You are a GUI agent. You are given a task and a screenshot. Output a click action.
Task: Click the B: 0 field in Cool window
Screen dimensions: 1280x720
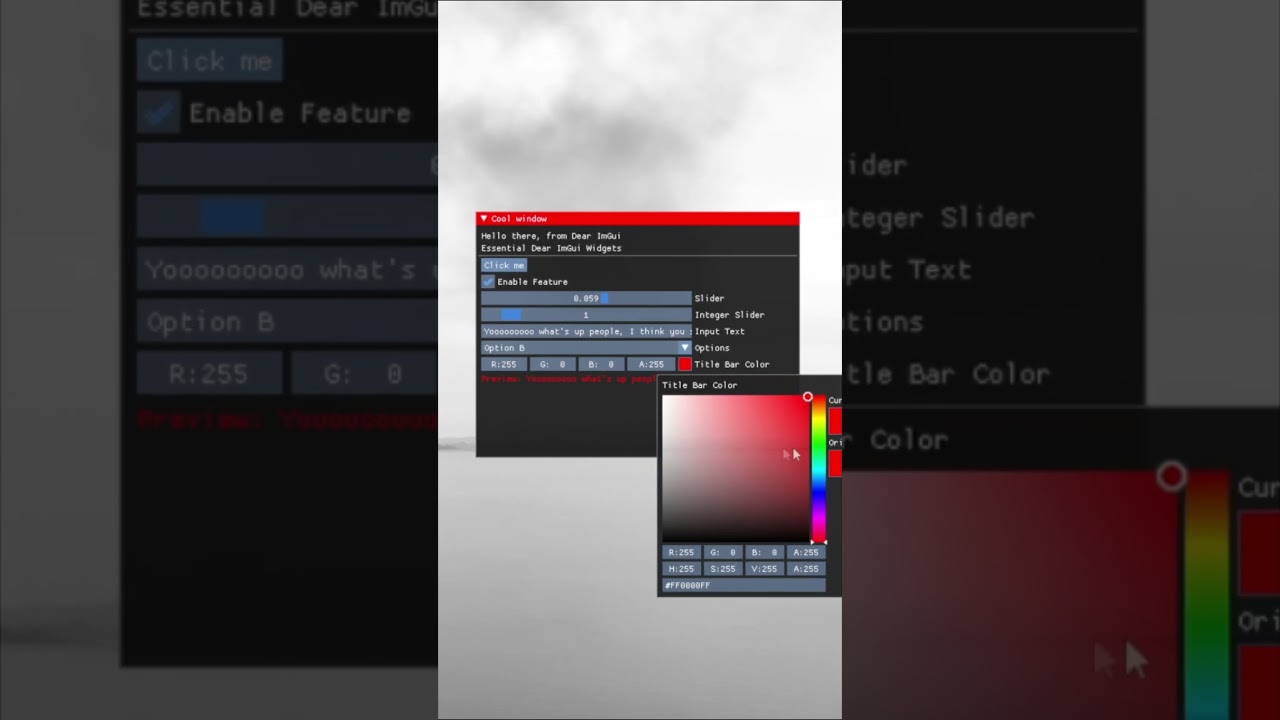pos(602,365)
